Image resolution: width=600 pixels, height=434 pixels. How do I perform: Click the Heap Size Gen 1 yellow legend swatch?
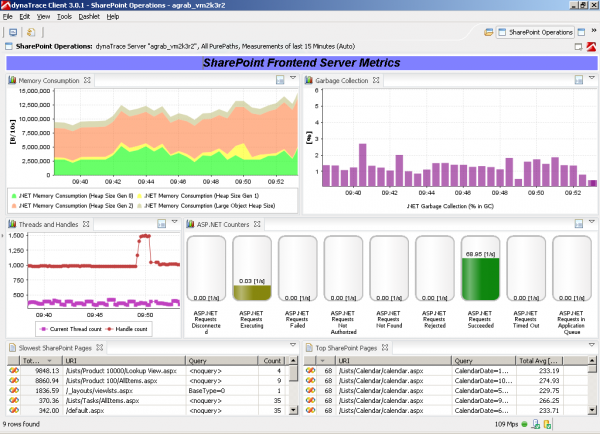click(139, 196)
